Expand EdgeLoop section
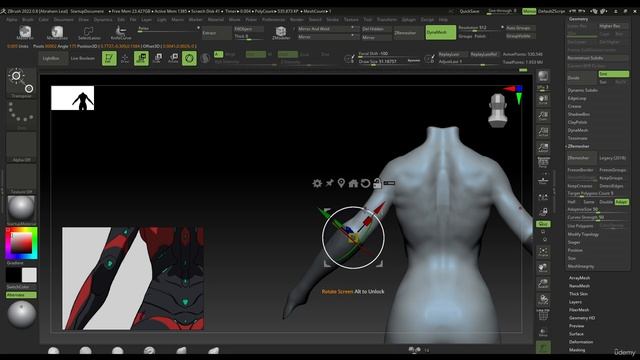 577,98
